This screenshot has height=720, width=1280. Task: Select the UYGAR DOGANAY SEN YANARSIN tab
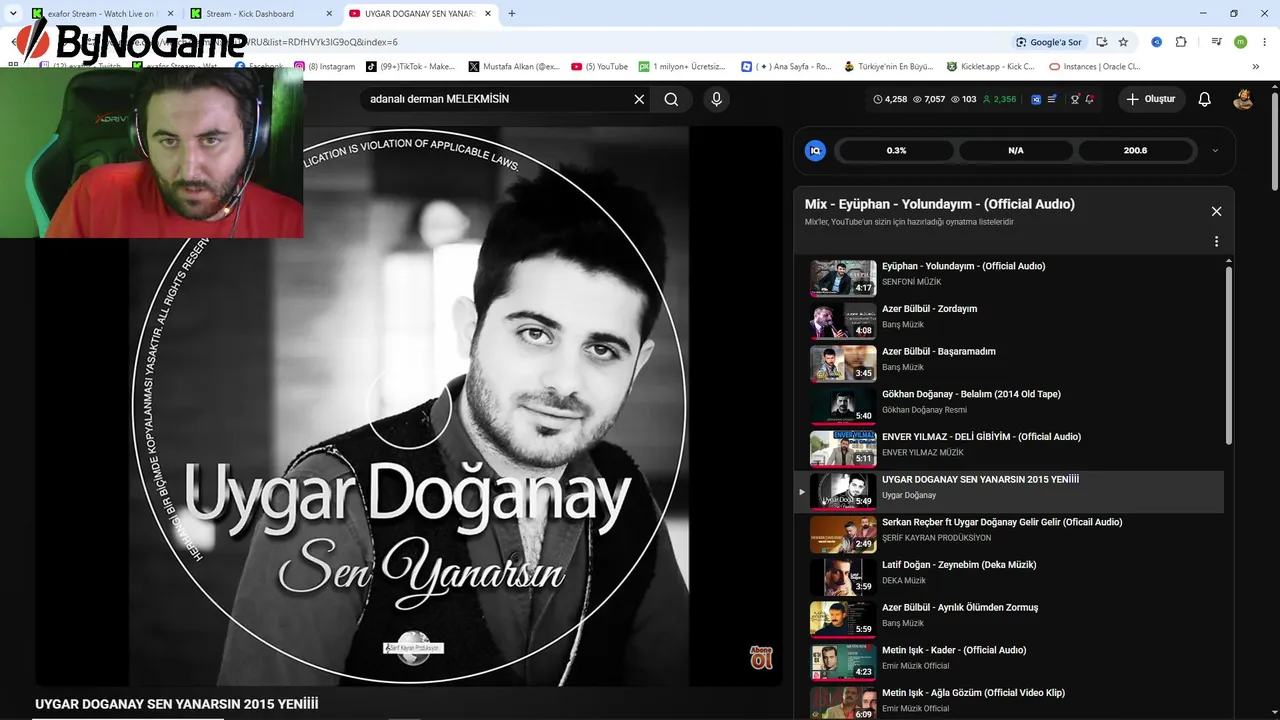pyautogui.click(x=420, y=14)
